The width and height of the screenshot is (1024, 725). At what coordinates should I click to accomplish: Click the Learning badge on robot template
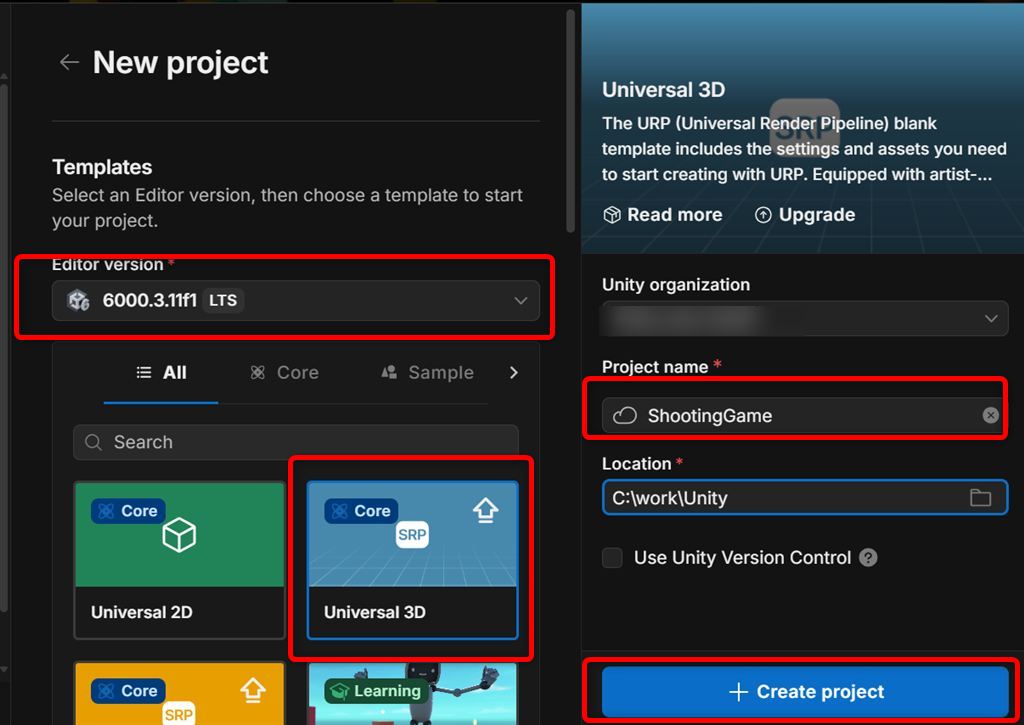376,691
